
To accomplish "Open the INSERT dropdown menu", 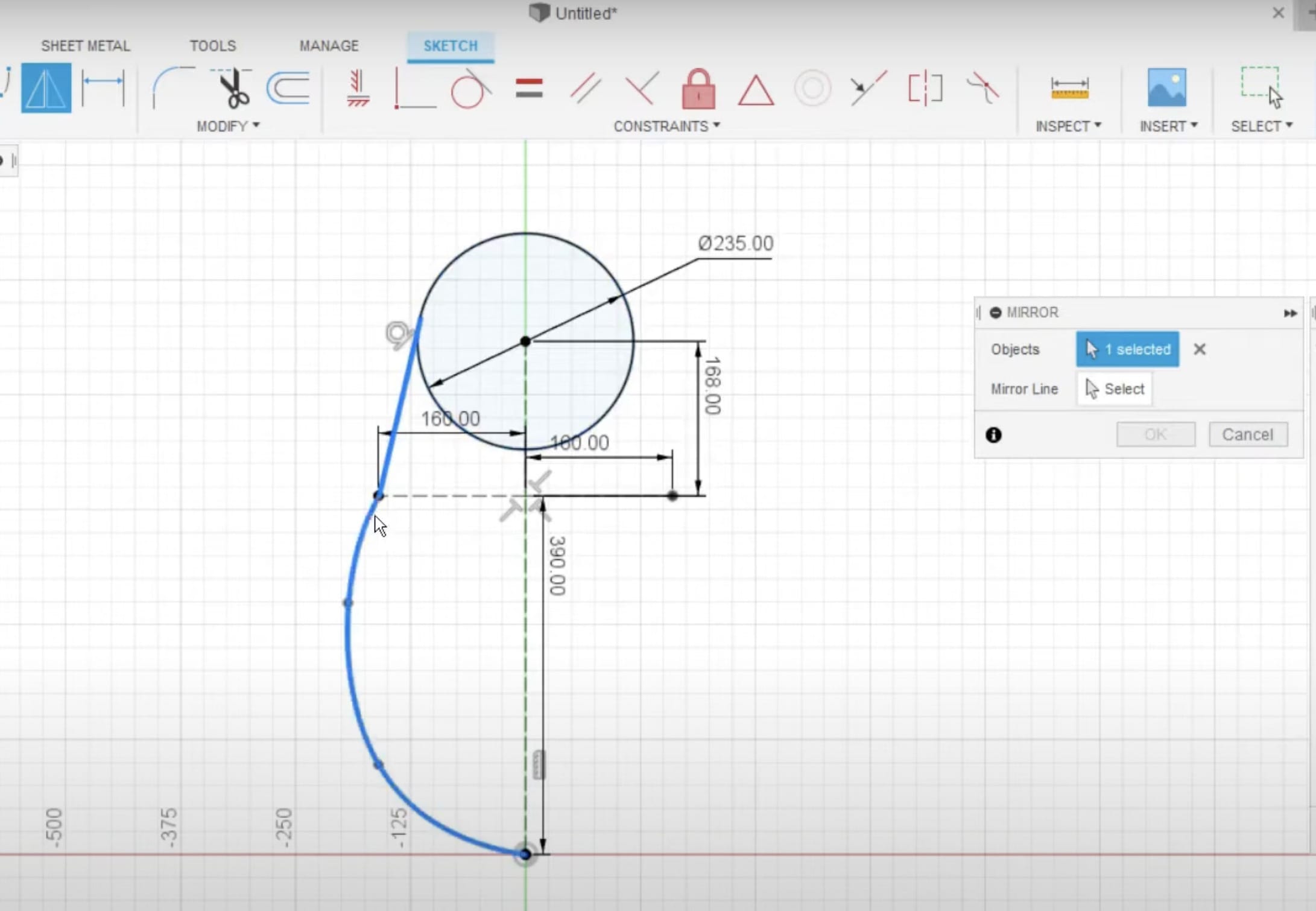I will 1168,126.
